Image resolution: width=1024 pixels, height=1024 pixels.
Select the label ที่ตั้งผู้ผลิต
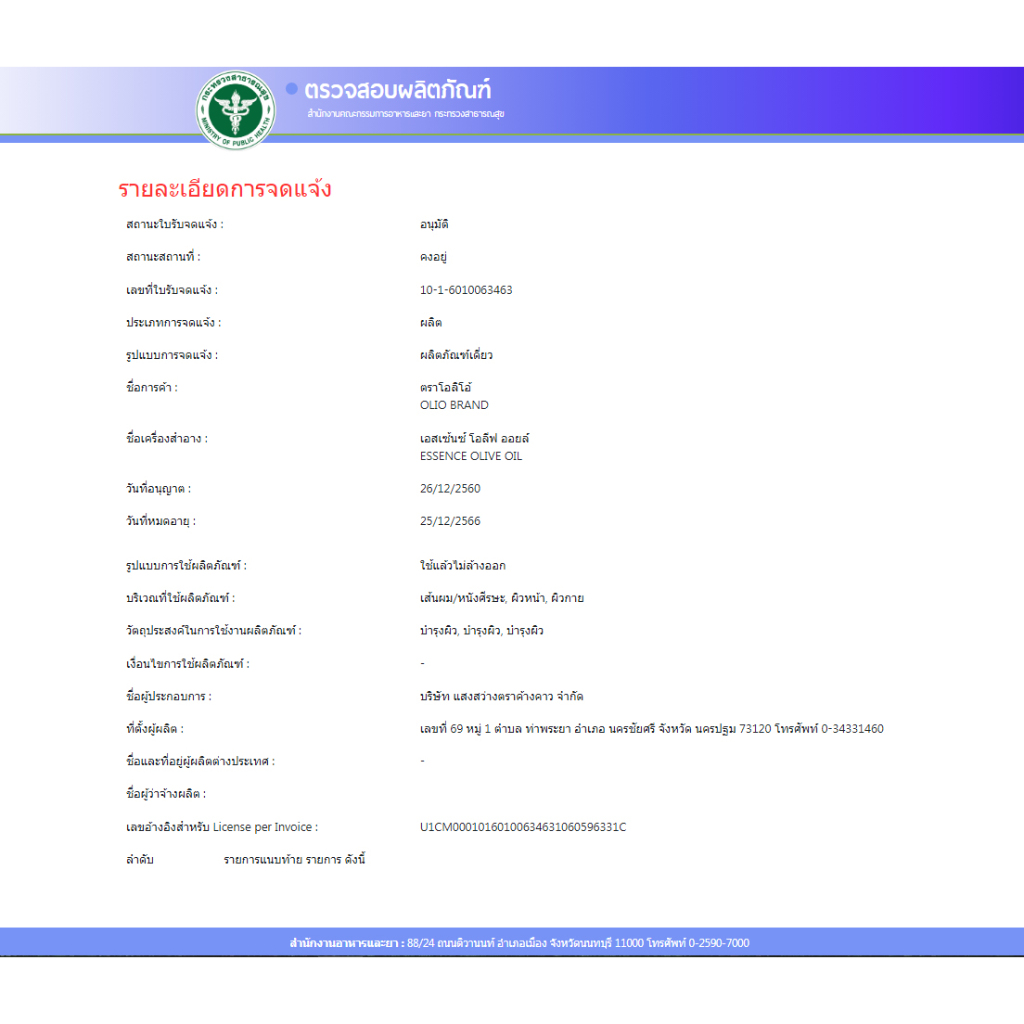(155, 729)
